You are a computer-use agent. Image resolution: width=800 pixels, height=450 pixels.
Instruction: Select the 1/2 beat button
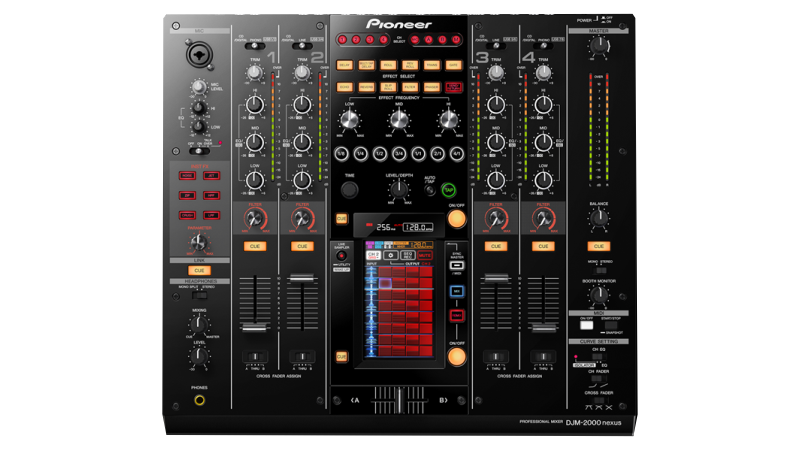[380, 153]
